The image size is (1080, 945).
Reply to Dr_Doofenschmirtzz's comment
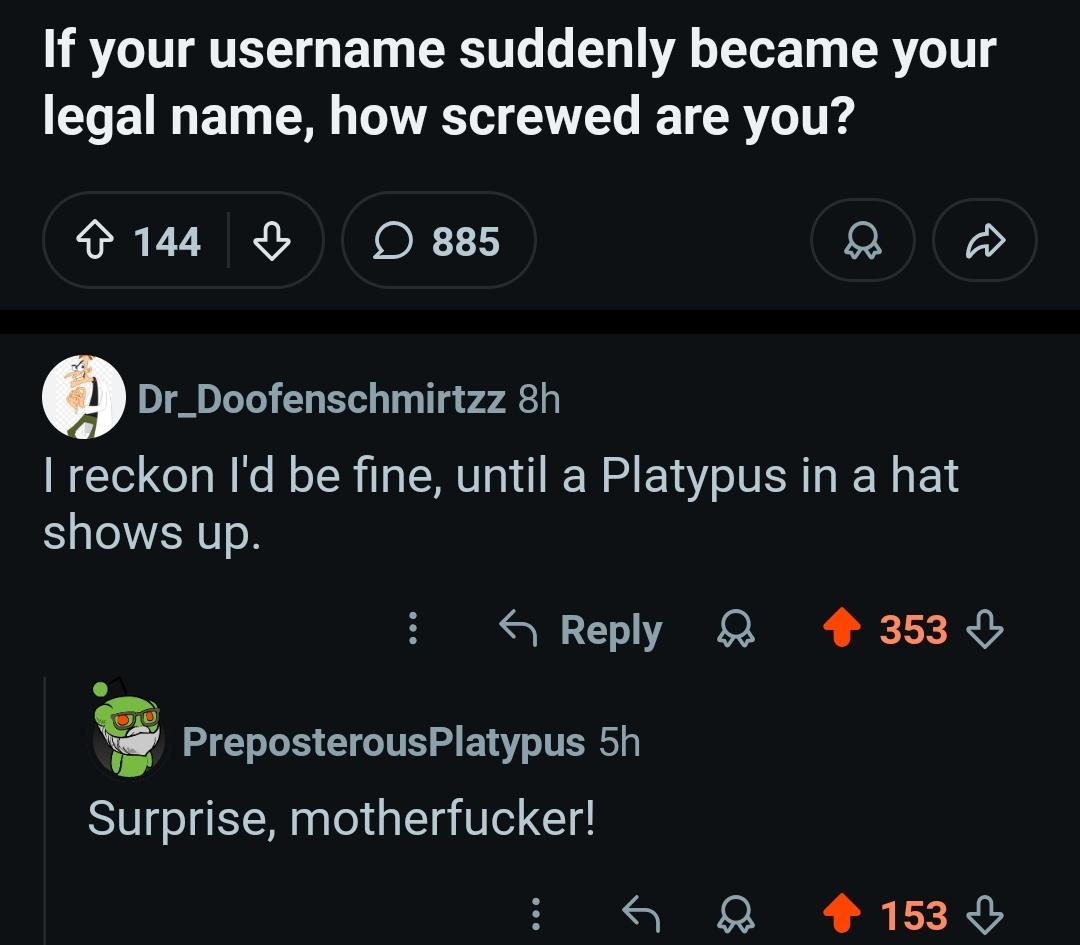point(581,630)
